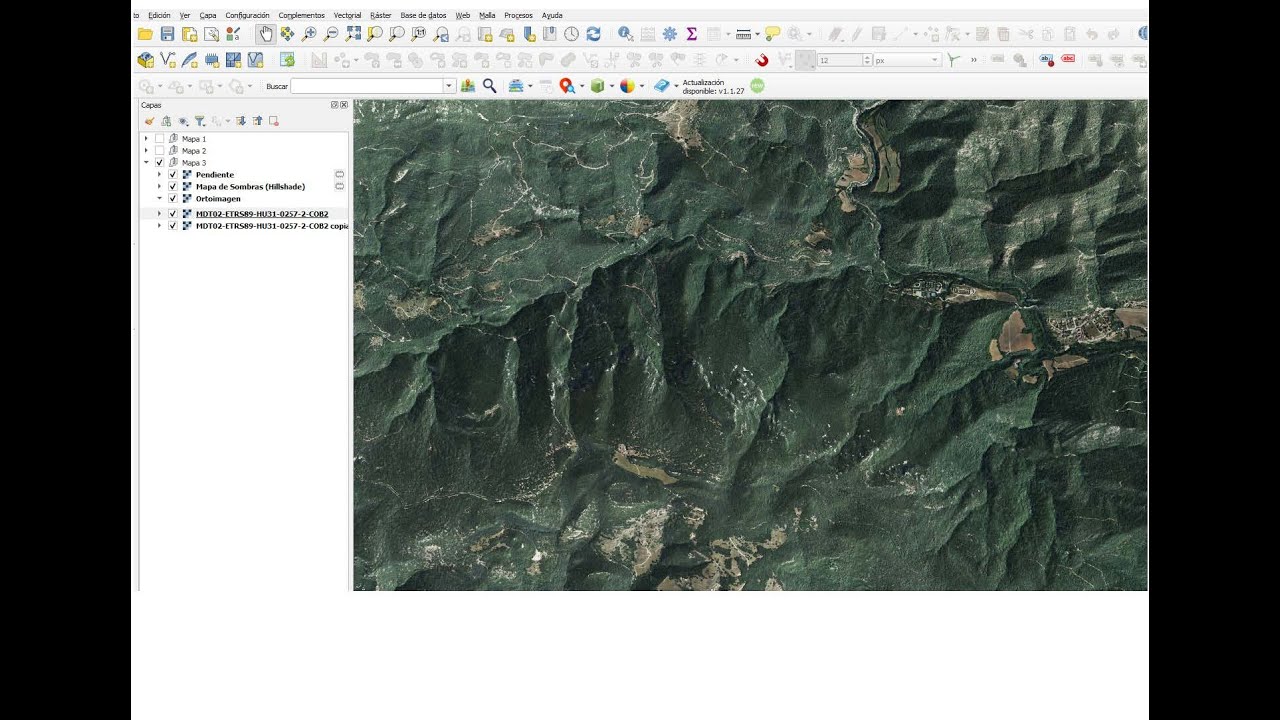Remove selected layer icon in Capas
This screenshot has width=1280, height=720.
pyautogui.click(x=274, y=121)
